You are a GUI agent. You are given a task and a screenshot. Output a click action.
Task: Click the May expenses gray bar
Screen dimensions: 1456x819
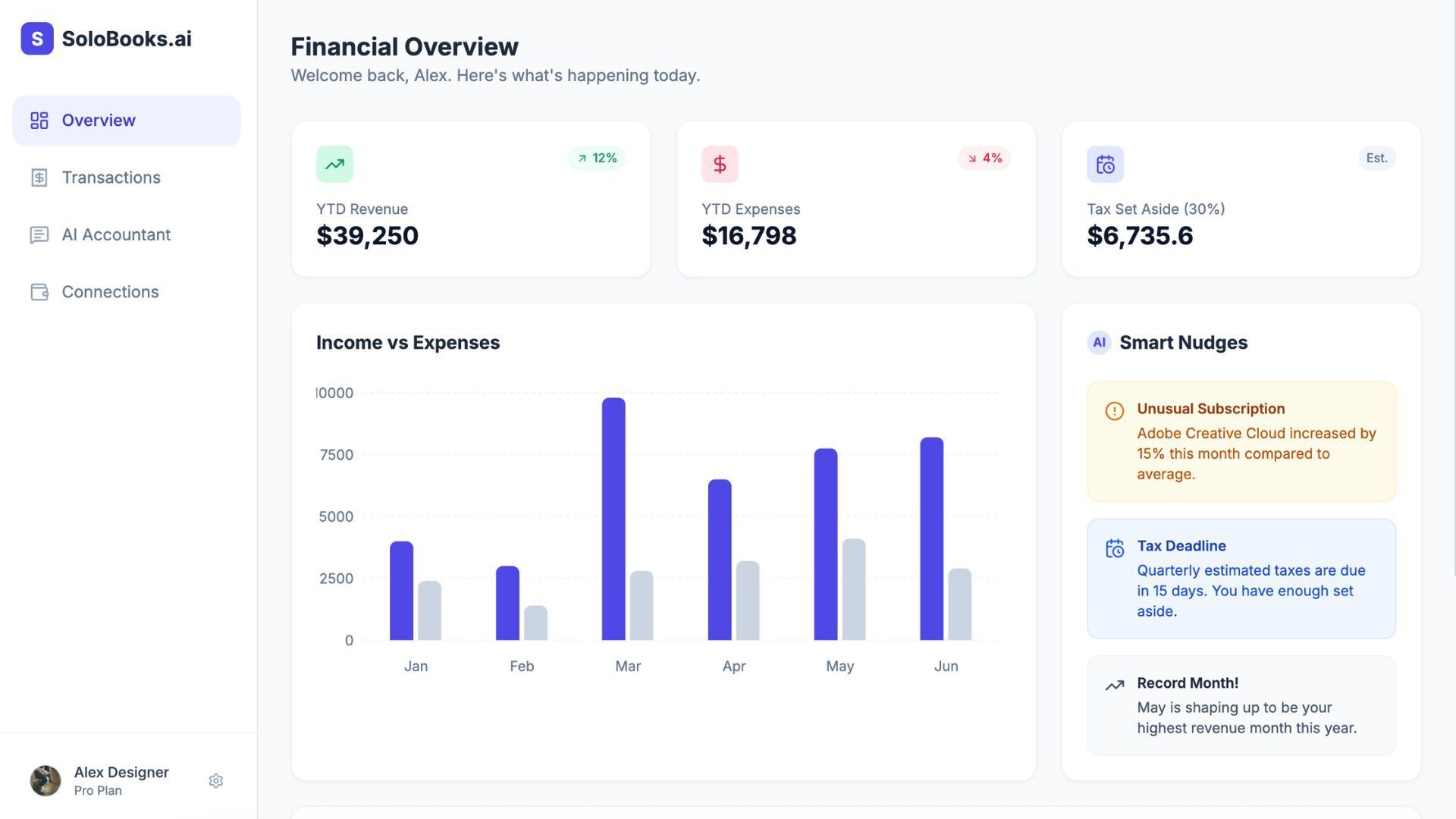point(853,590)
